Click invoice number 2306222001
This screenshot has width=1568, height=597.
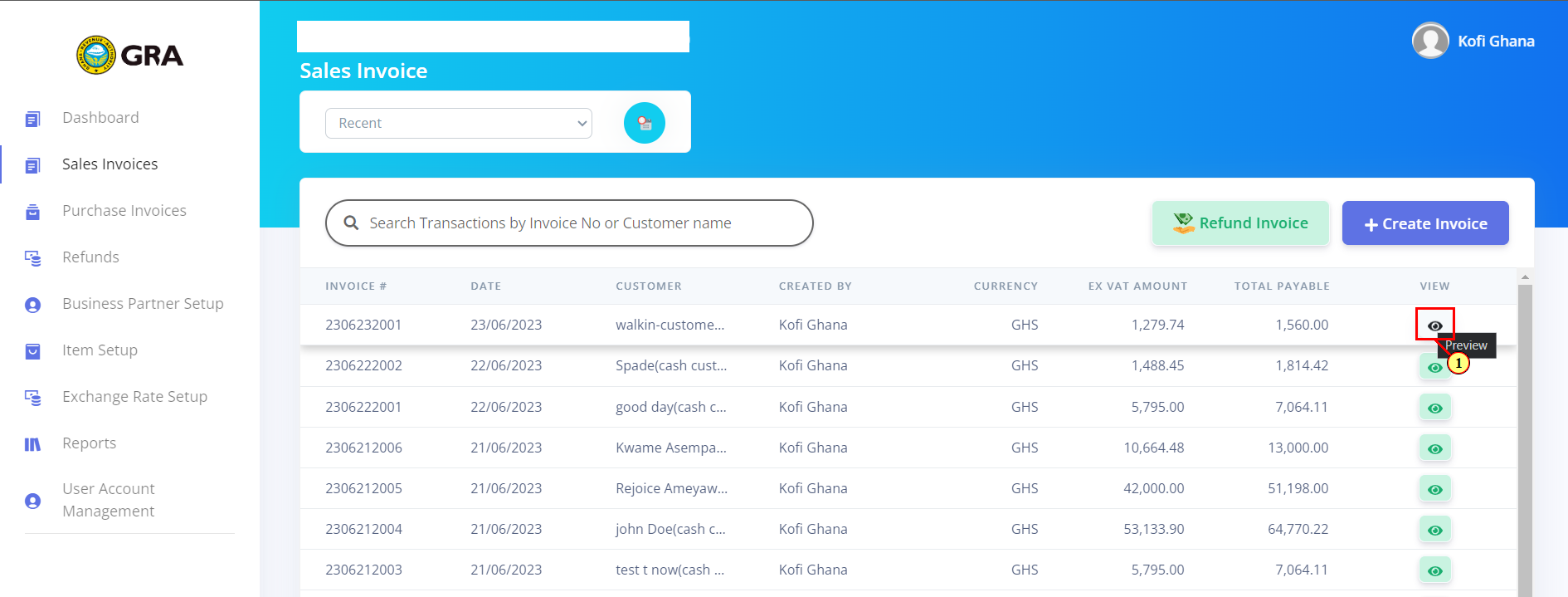363,407
